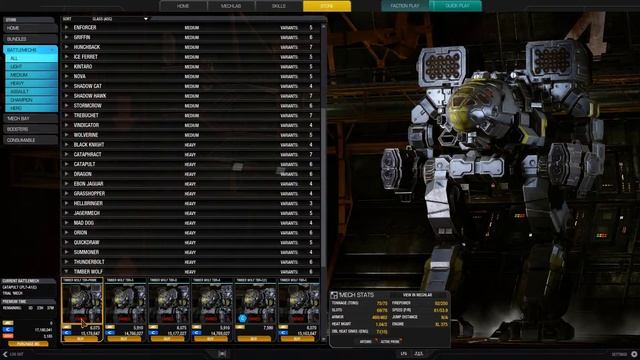Open the Quick Play tab
Image resolution: width=640 pixels, height=360 pixels.
[x=457, y=6]
